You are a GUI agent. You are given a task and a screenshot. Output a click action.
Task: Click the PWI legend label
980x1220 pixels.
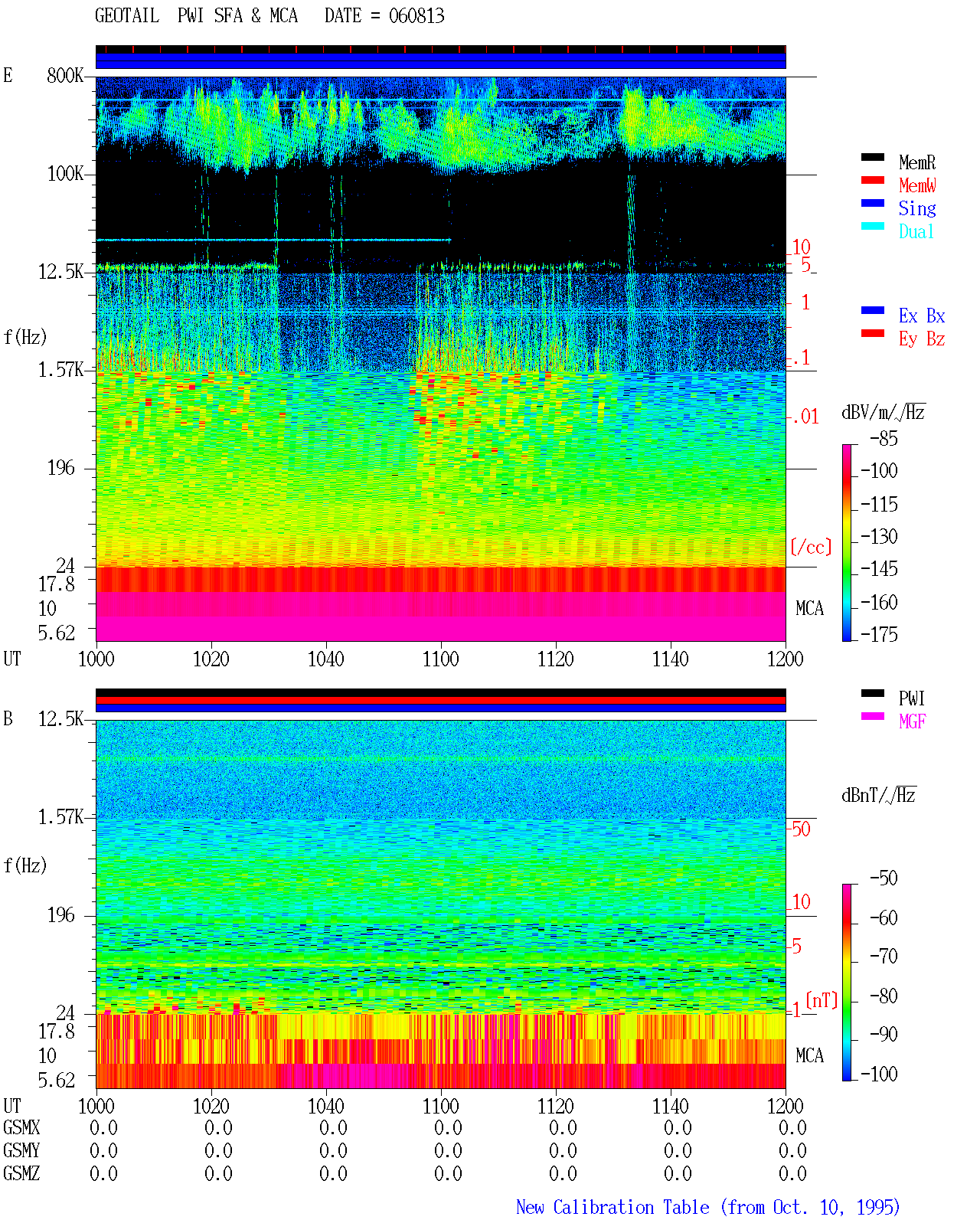(912, 698)
